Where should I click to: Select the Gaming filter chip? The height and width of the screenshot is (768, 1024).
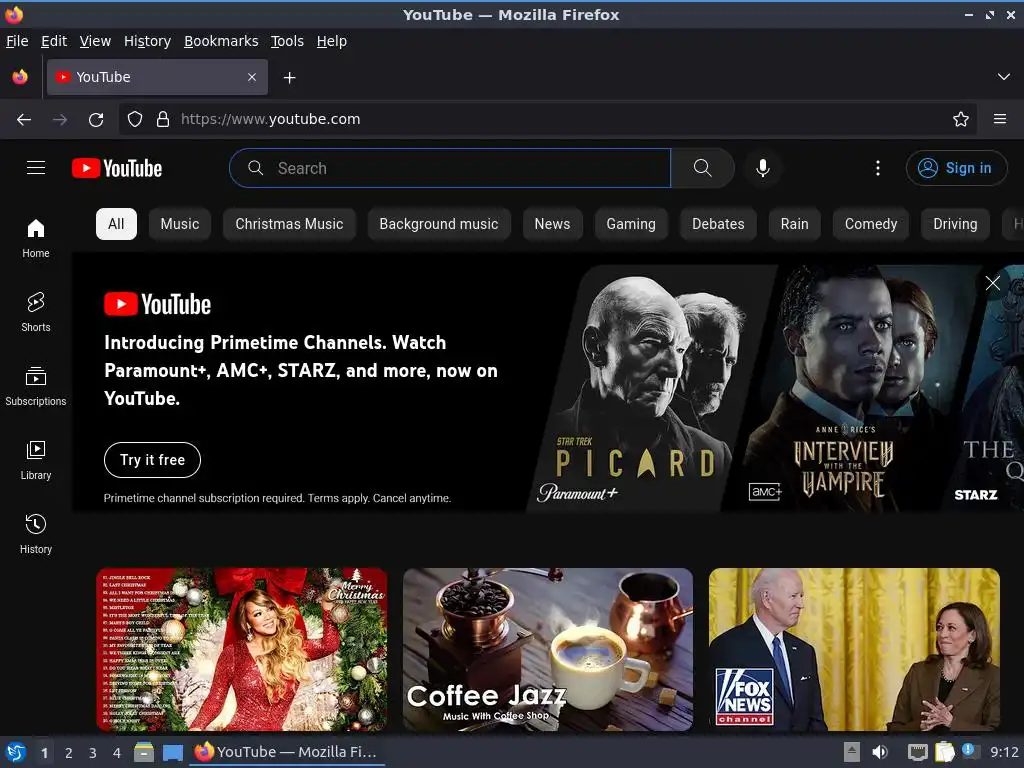631,224
